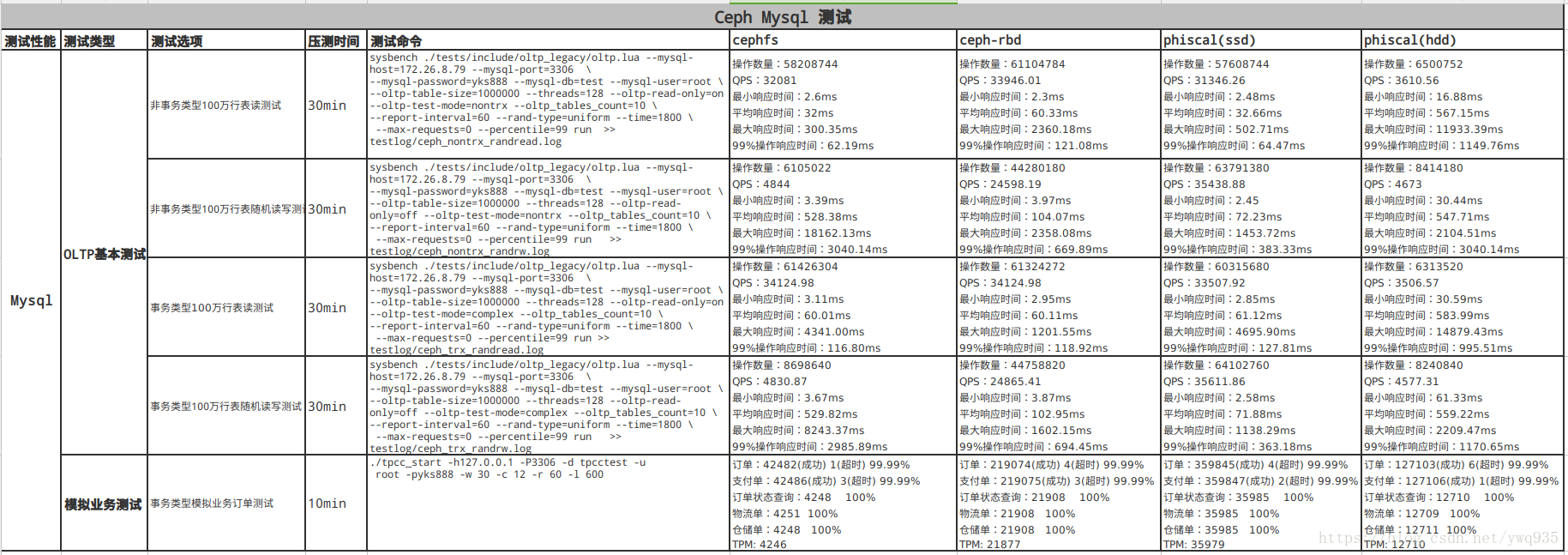
Task: Click cephfs value '操作数量：58208744'
Action: pyautogui.click(x=785, y=64)
